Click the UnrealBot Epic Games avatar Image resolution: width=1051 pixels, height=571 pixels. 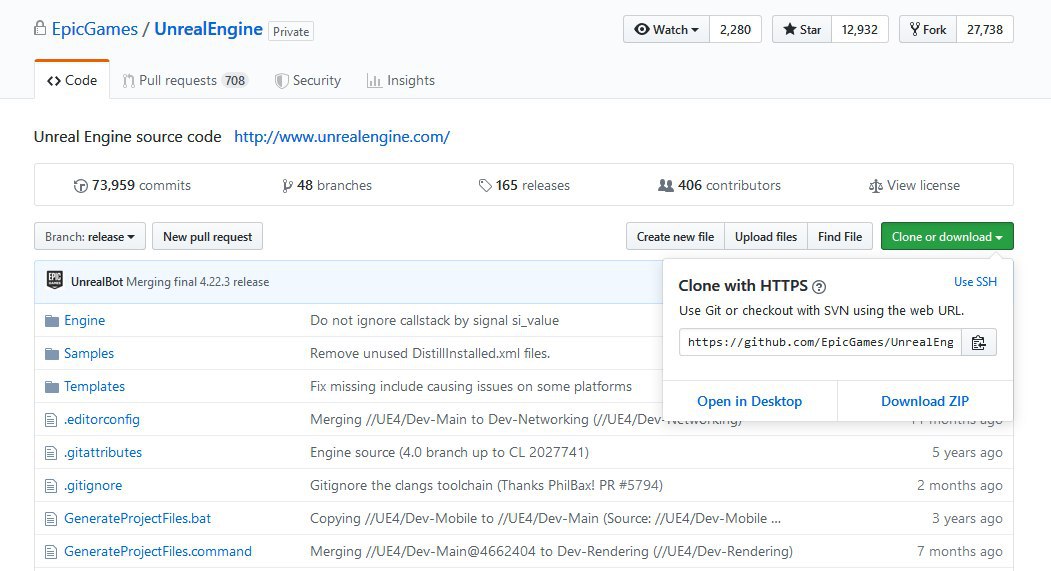pyautogui.click(x=55, y=280)
